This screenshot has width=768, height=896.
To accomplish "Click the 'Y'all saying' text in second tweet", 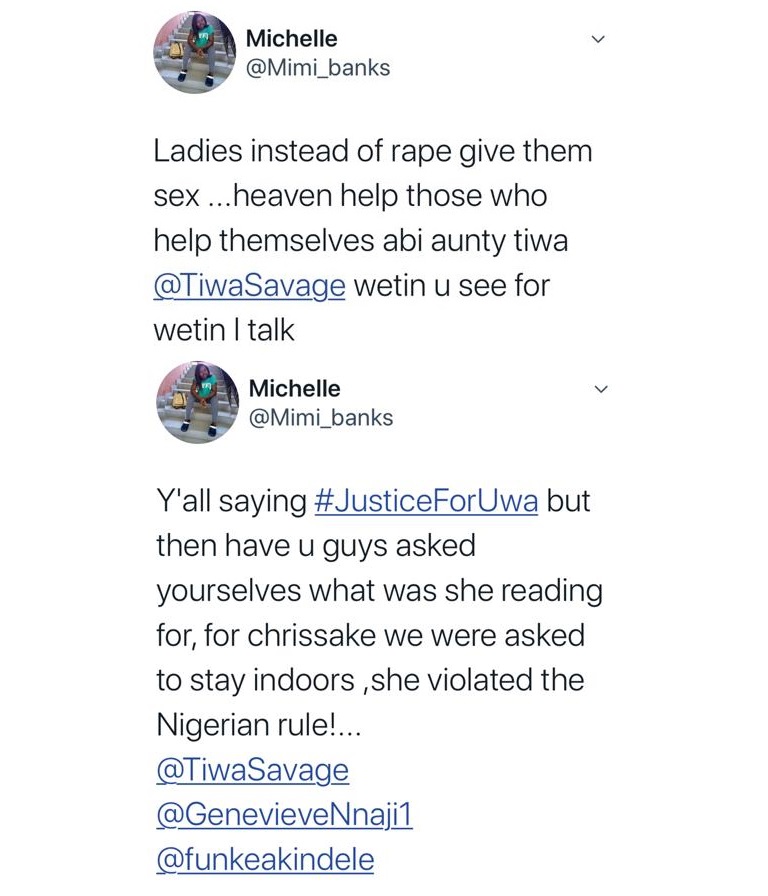I will [230, 500].
